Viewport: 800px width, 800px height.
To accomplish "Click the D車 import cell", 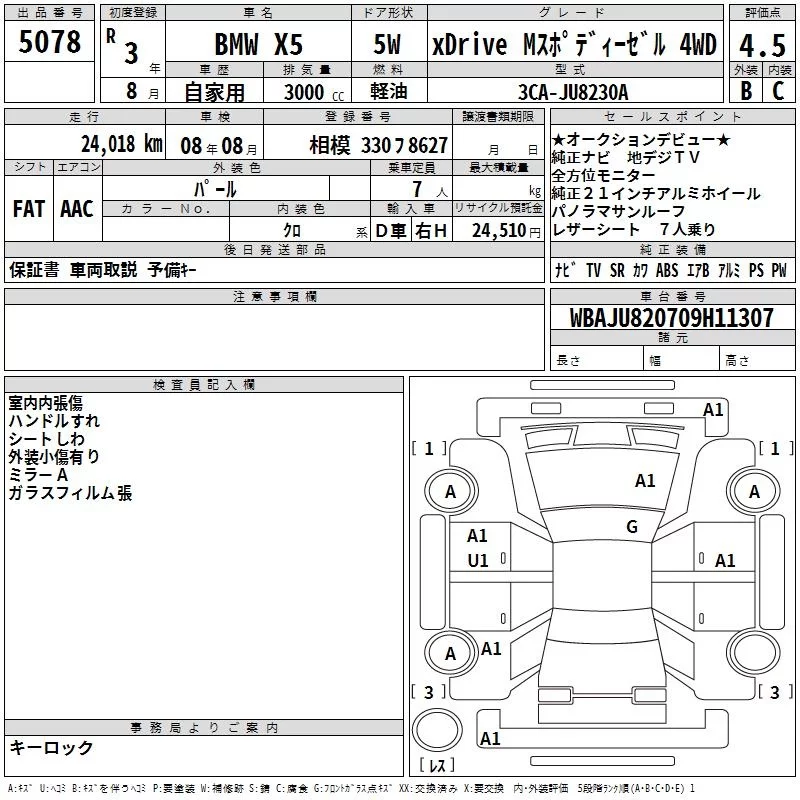I will pyautogui.click(x=391, y=231).
